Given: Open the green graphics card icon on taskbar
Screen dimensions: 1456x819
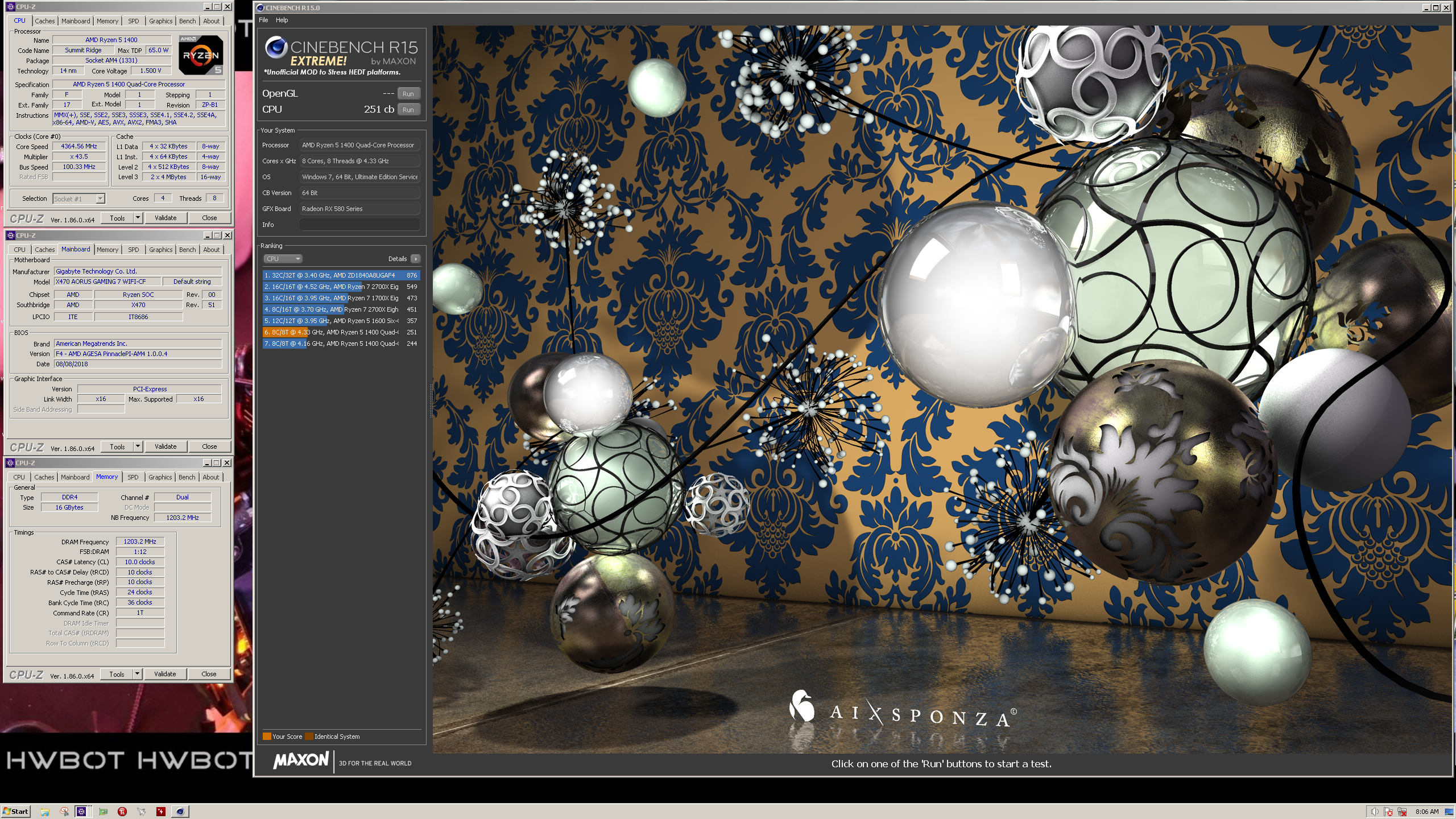Looking at the screenshot, I should pos(103,812).
